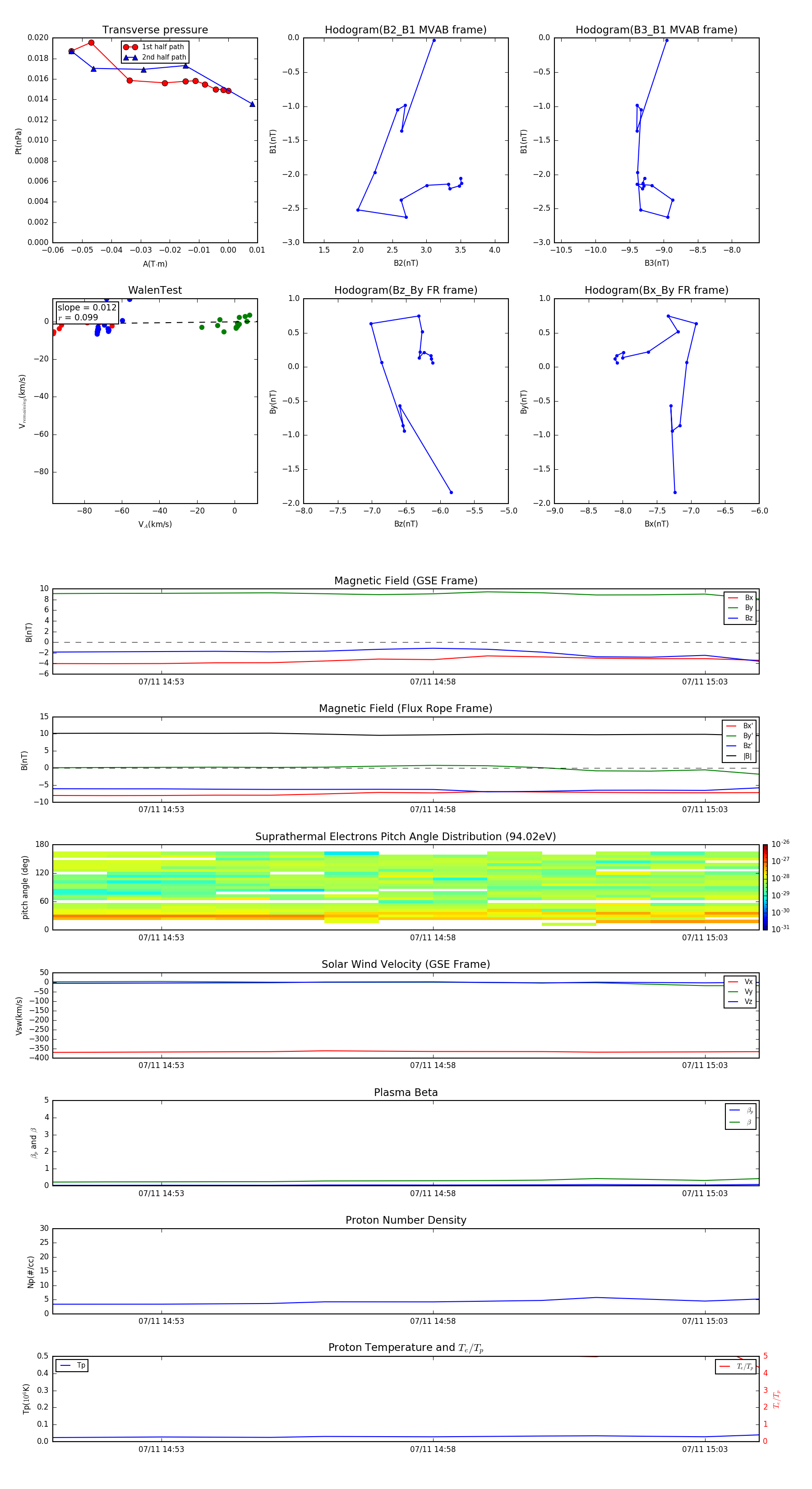Click the "Pt(nPa)" y-axis label
Image resolution: width=812 pixels, height=1489 pixels.
pyautogui.click(x=18, y=141)
